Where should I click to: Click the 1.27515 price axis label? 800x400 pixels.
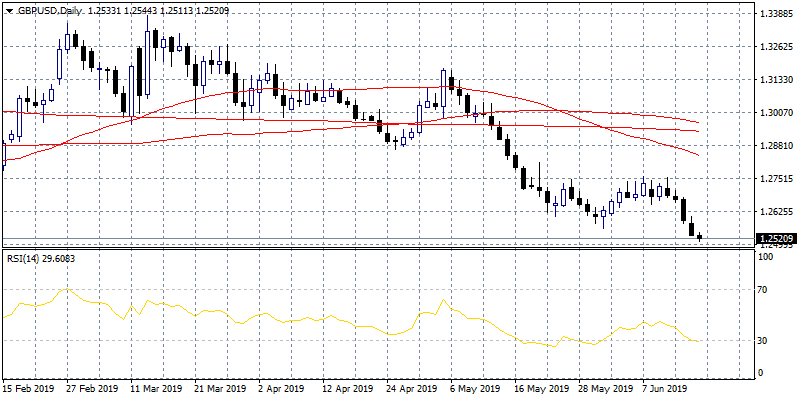point(777,179)
